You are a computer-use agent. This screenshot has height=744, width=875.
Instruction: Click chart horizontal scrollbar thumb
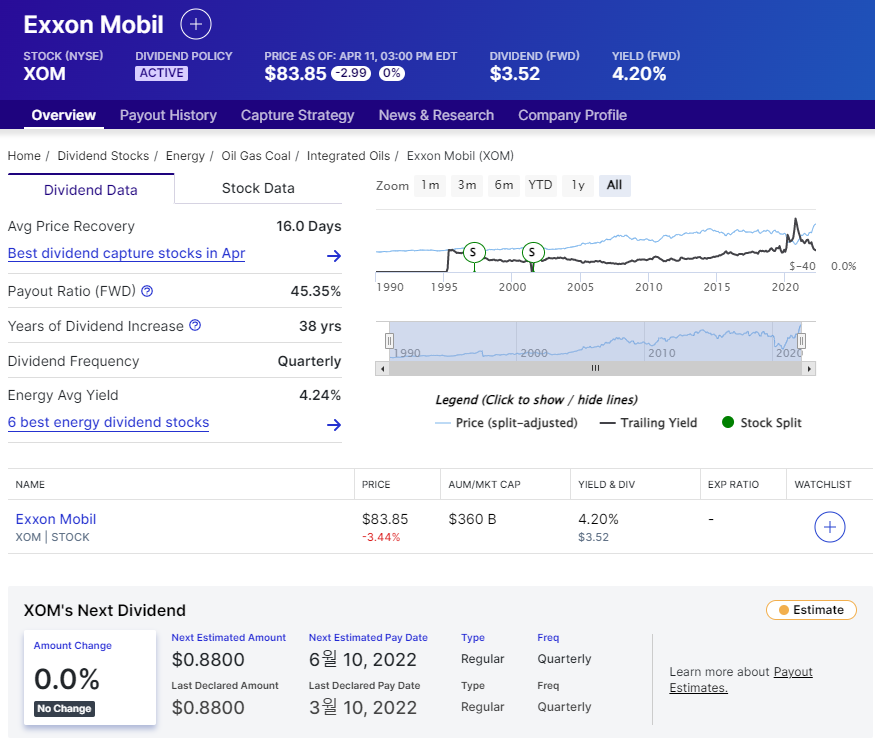coord(595,369)
